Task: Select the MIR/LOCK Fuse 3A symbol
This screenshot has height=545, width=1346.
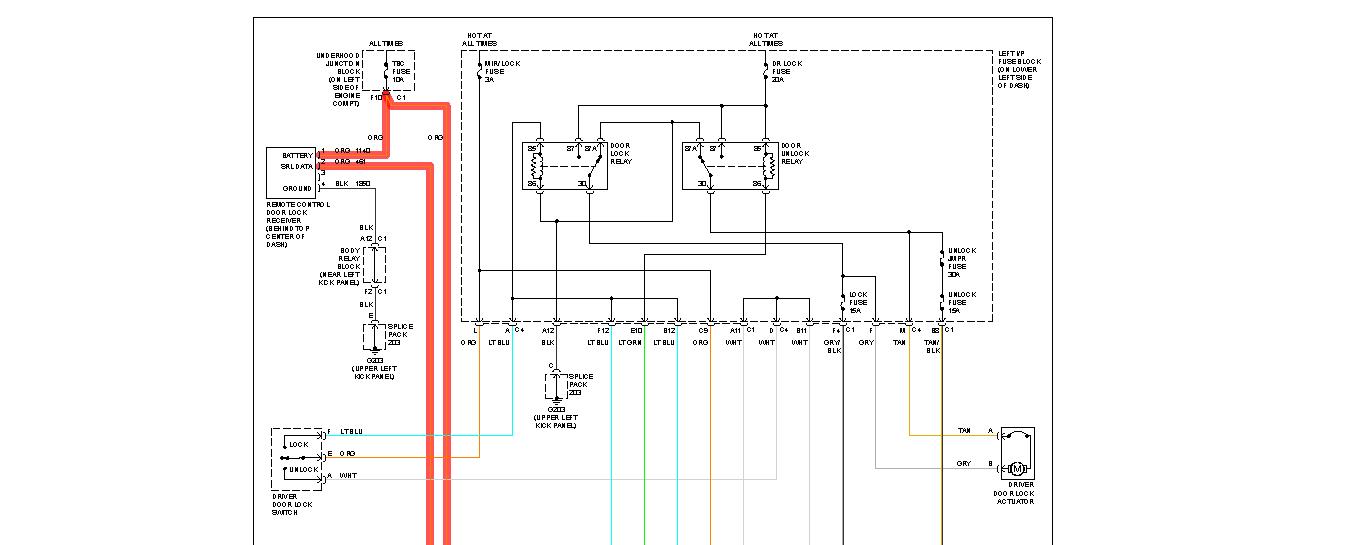Action: click(x=480, y=69)
